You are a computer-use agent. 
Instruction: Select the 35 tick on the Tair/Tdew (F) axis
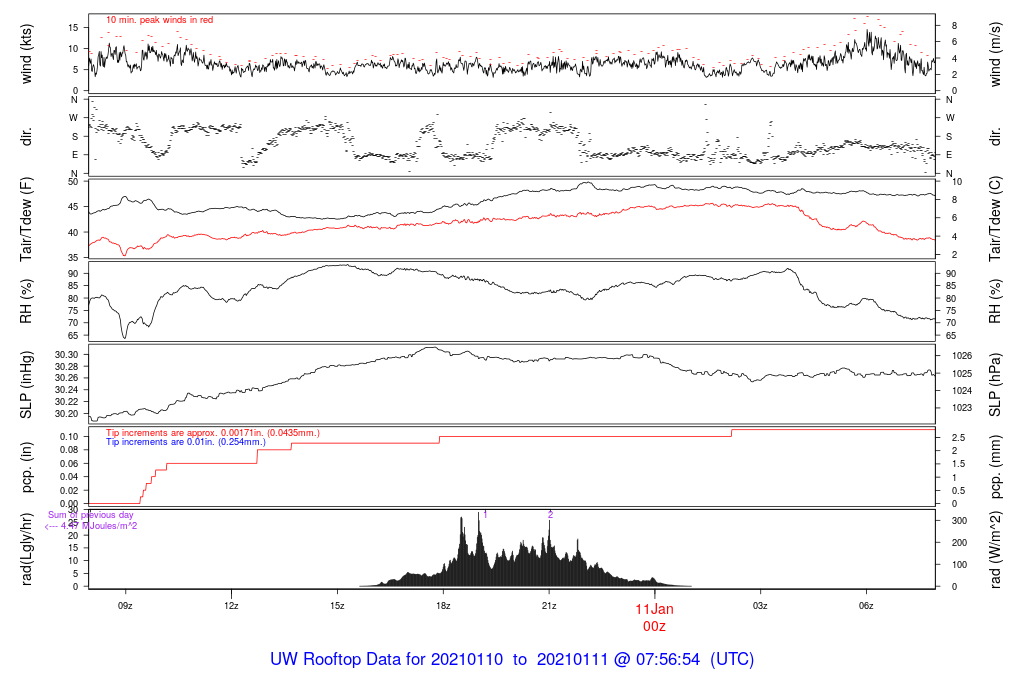(73, 258)
